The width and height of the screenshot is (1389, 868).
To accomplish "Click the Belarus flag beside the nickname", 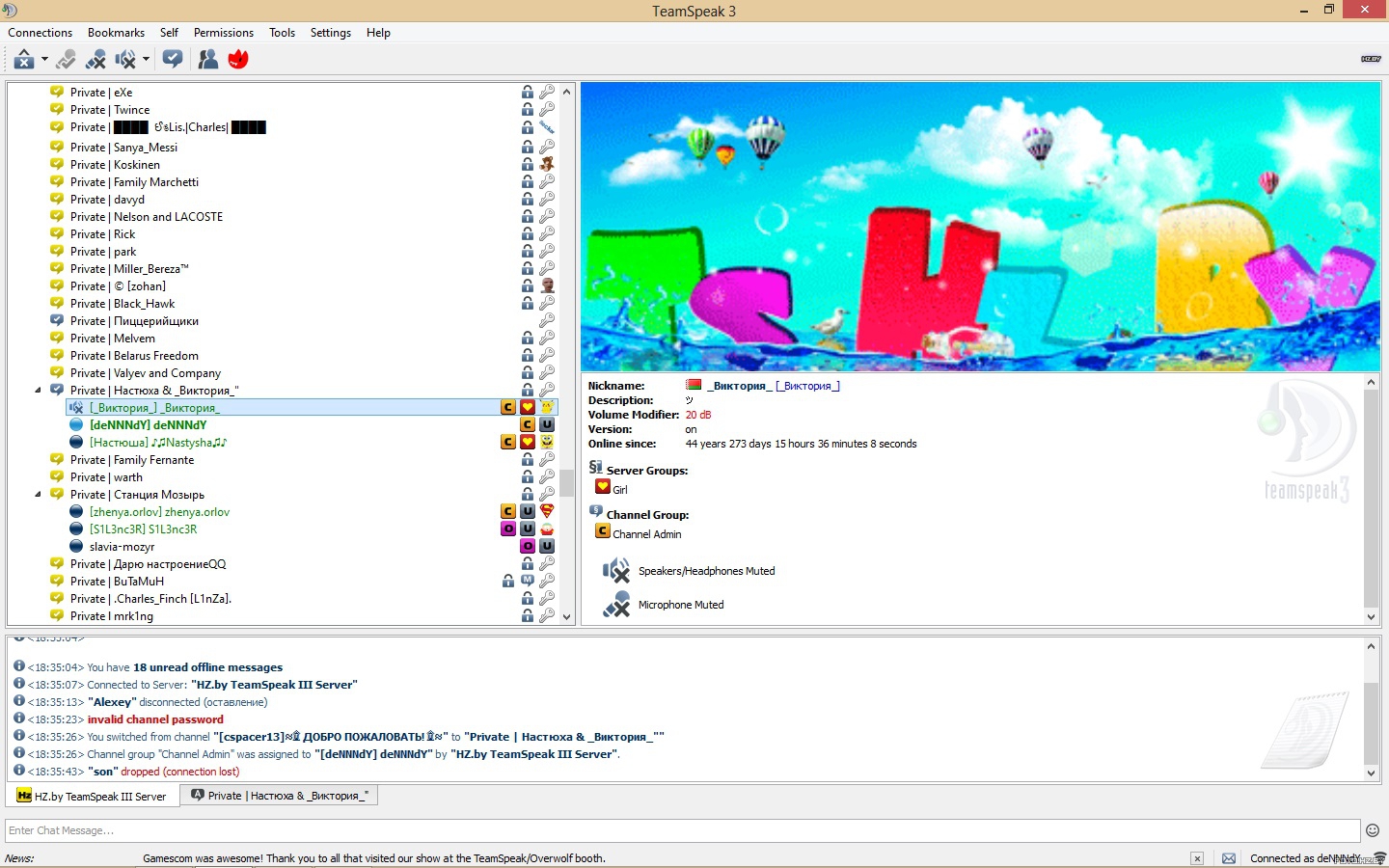I will click(x=694, y=386).
